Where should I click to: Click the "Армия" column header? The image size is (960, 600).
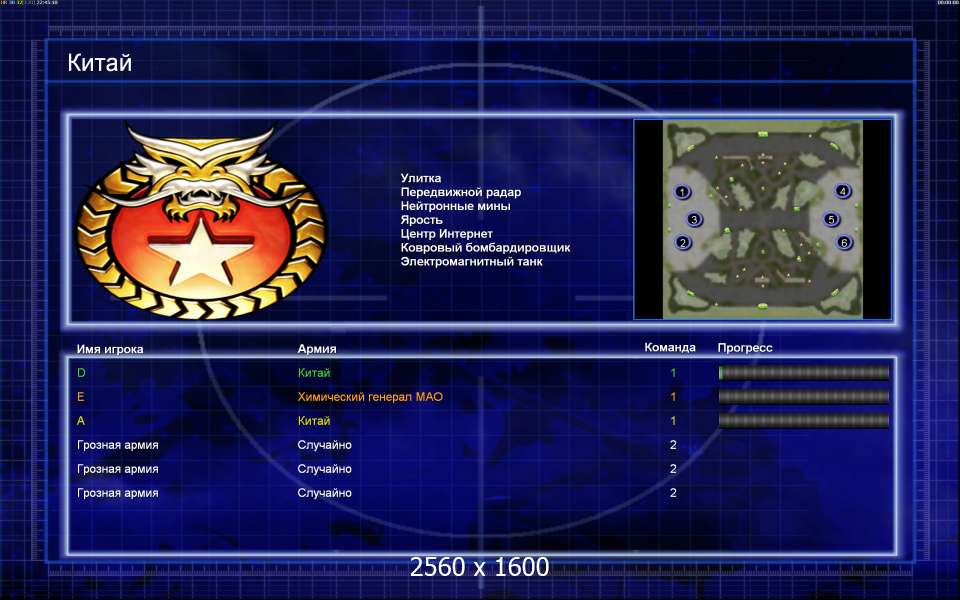coord(317,348)
